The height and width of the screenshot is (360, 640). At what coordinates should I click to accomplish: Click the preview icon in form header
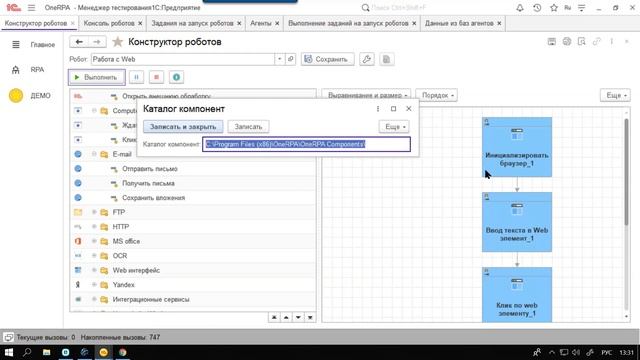pyautogui.click(x=582, y=41)
